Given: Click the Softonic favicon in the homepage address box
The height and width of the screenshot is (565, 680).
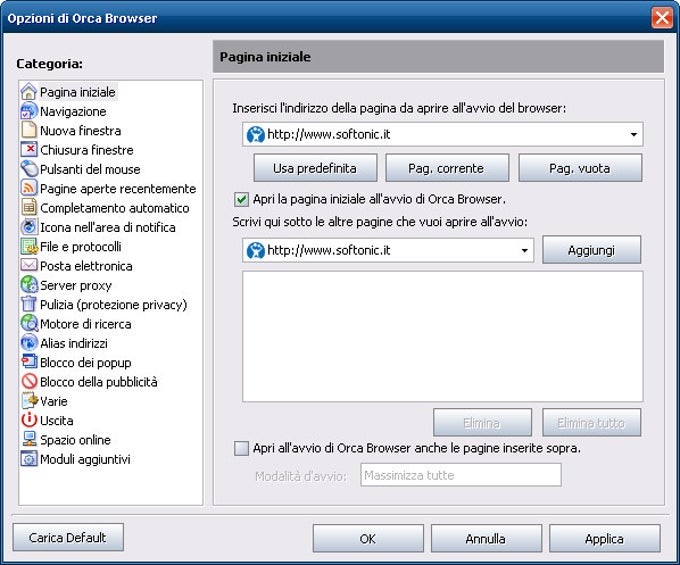Looking at the screenshot, I should (255, 134).
